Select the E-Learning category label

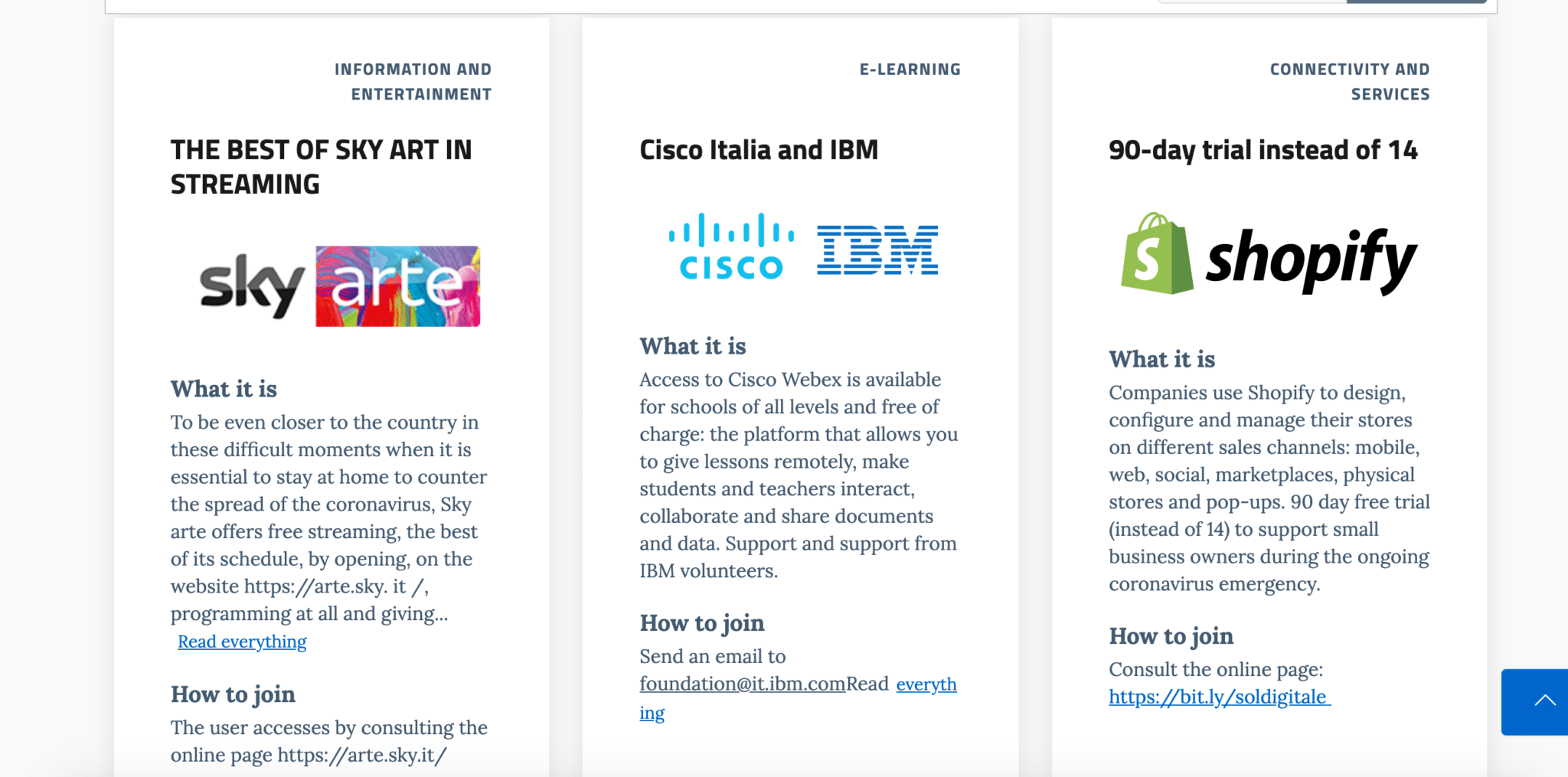coord(910,69)
